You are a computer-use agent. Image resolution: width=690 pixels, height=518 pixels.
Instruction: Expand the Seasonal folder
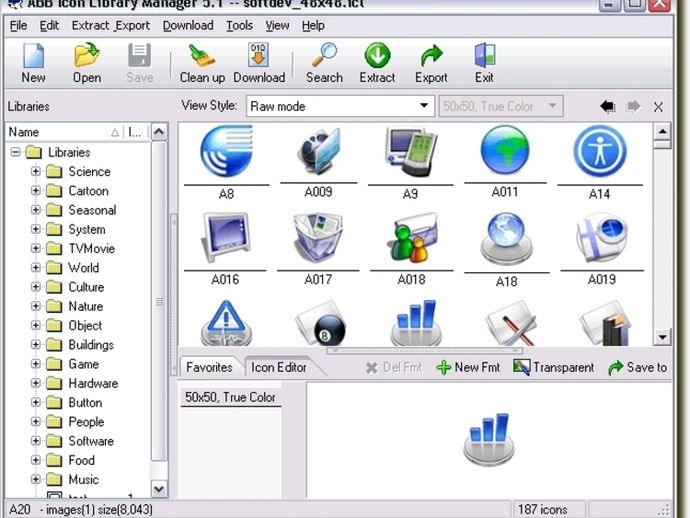click(36, 210)
